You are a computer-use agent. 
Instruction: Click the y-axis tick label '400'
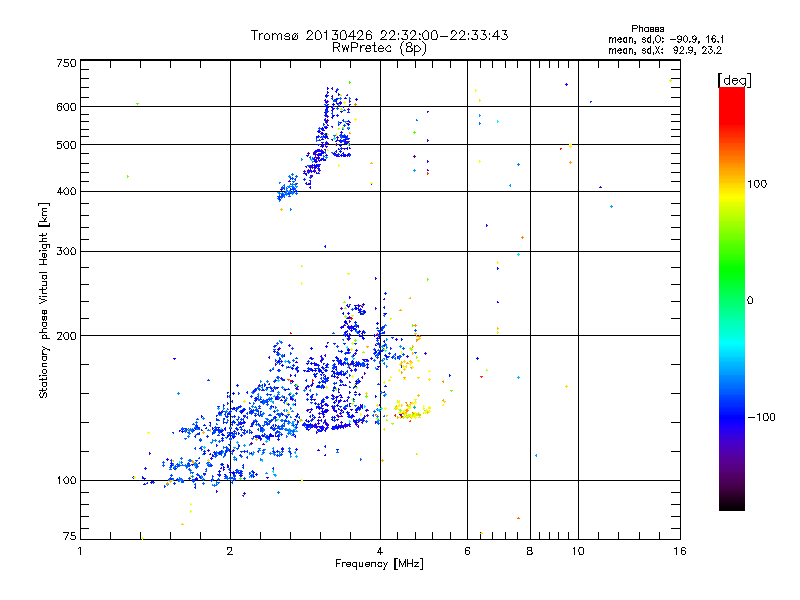(x=66, y=192)
